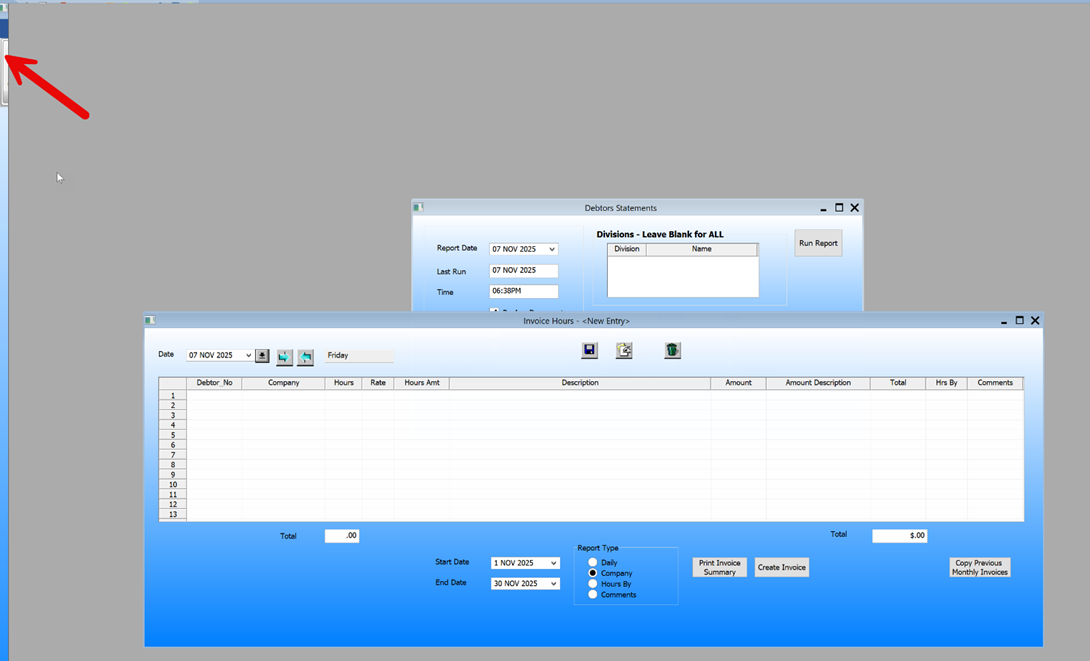Click the small button beside the Date dropdown
Screen dimensions: 1090x661
[262, 356]
